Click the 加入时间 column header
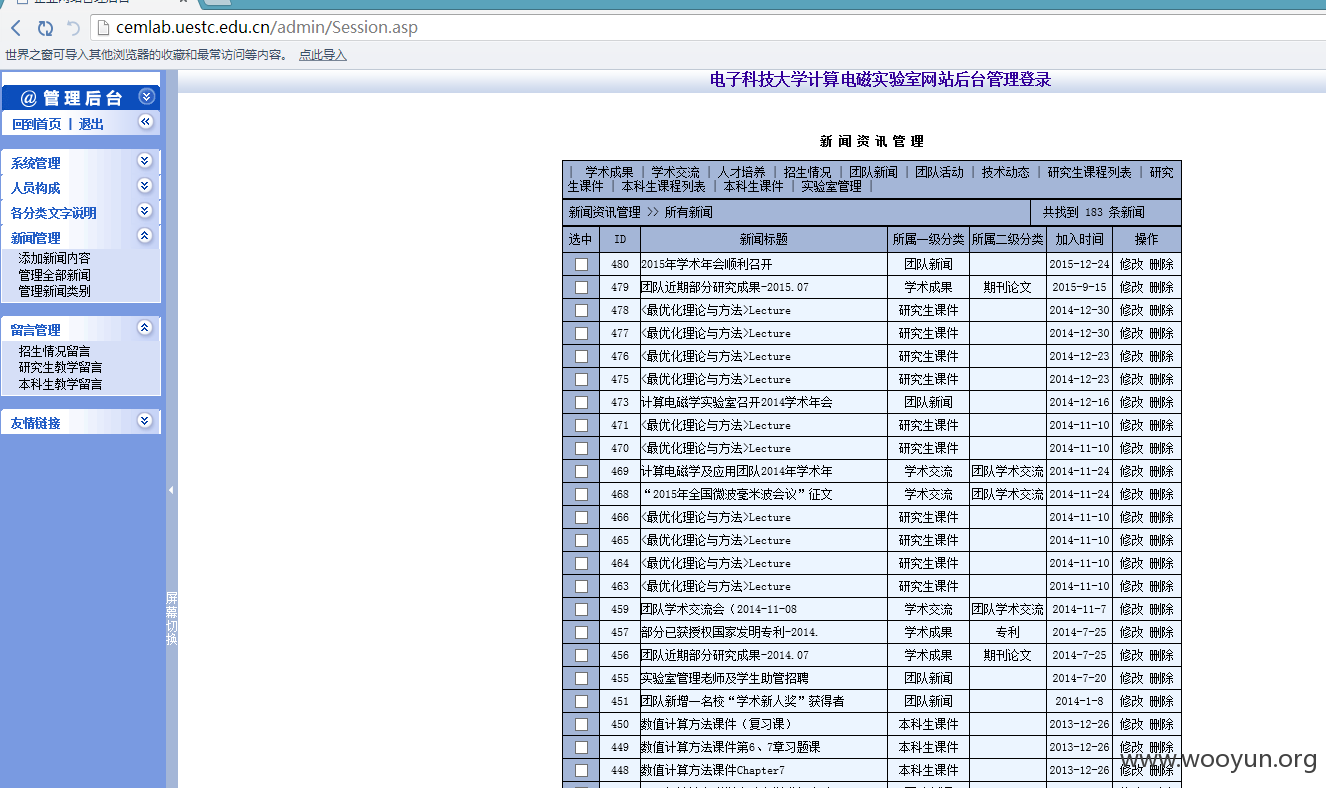 pos(1079,239)
